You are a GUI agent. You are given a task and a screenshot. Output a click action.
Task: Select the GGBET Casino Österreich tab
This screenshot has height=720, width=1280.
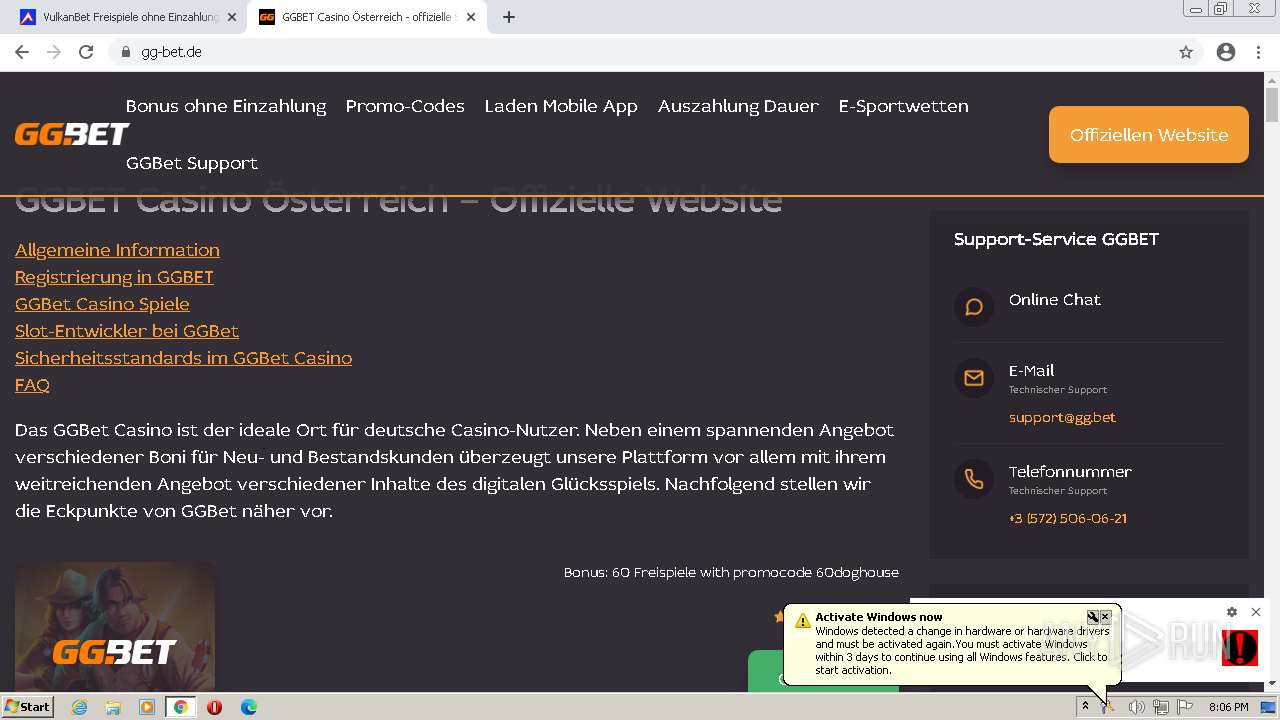click(366, 17)
